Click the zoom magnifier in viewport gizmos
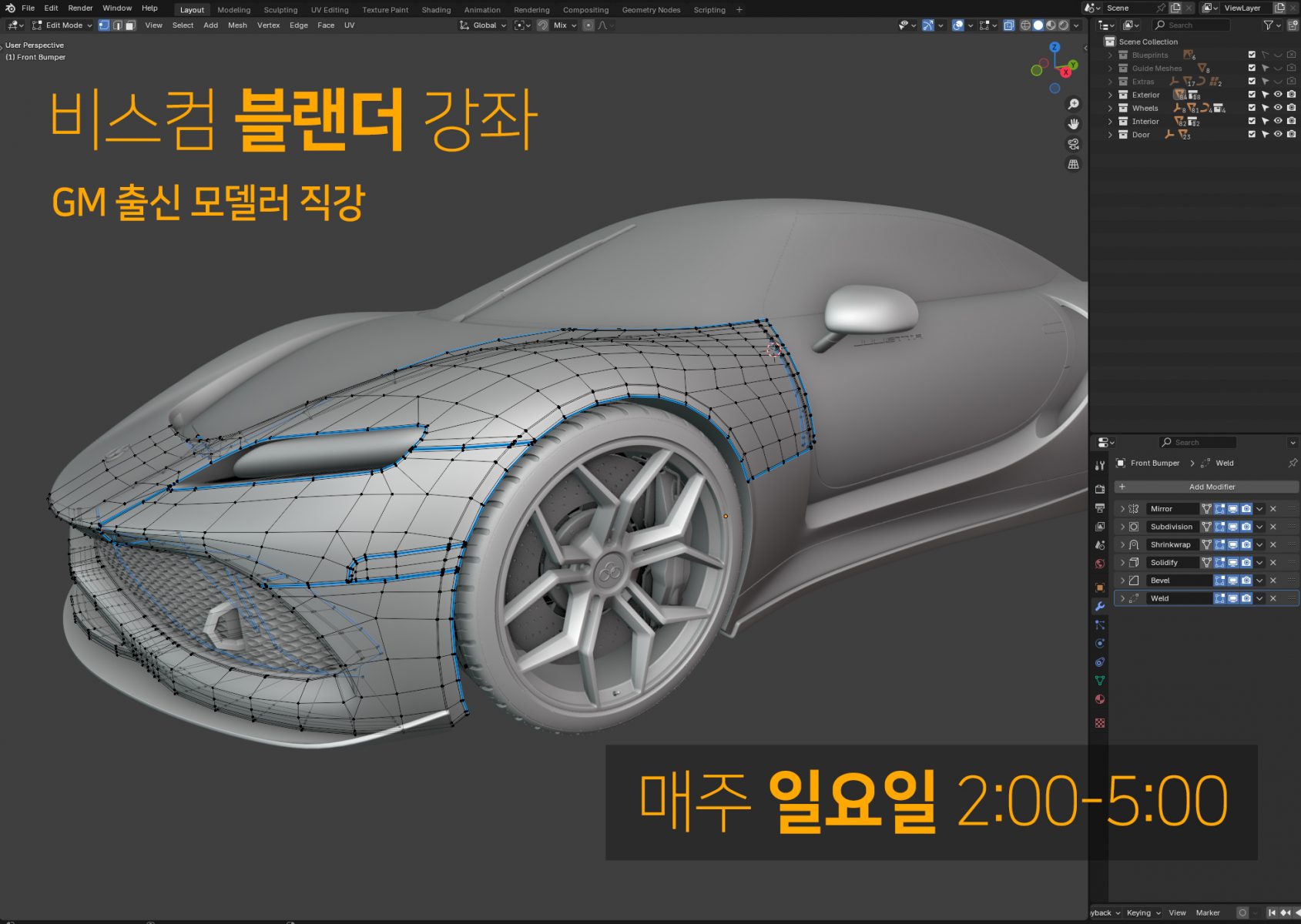The height and width of the screenshot is (924, 1301). [x=1073, y=104]
